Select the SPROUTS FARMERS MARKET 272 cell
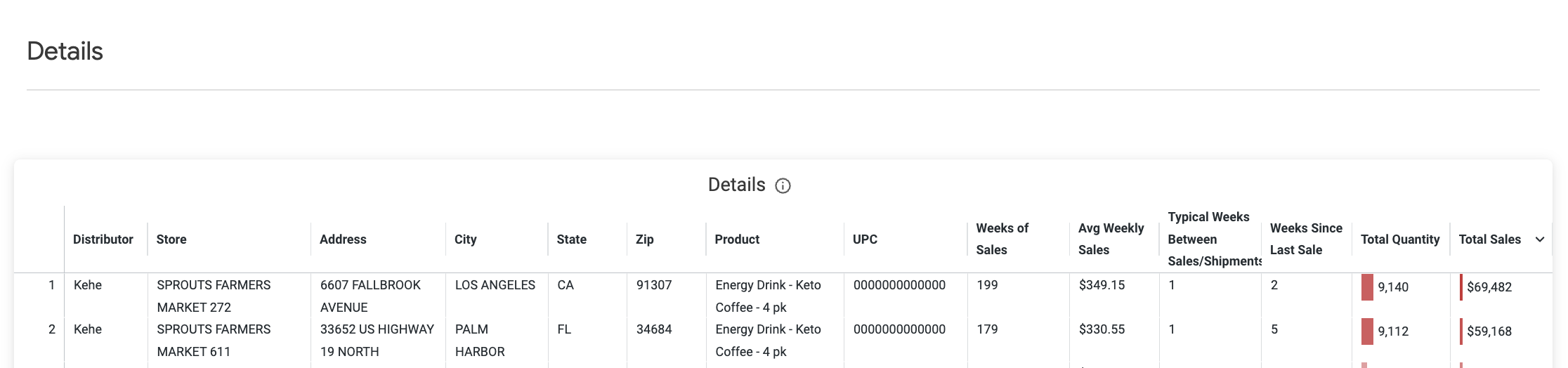 coord(214,296)
